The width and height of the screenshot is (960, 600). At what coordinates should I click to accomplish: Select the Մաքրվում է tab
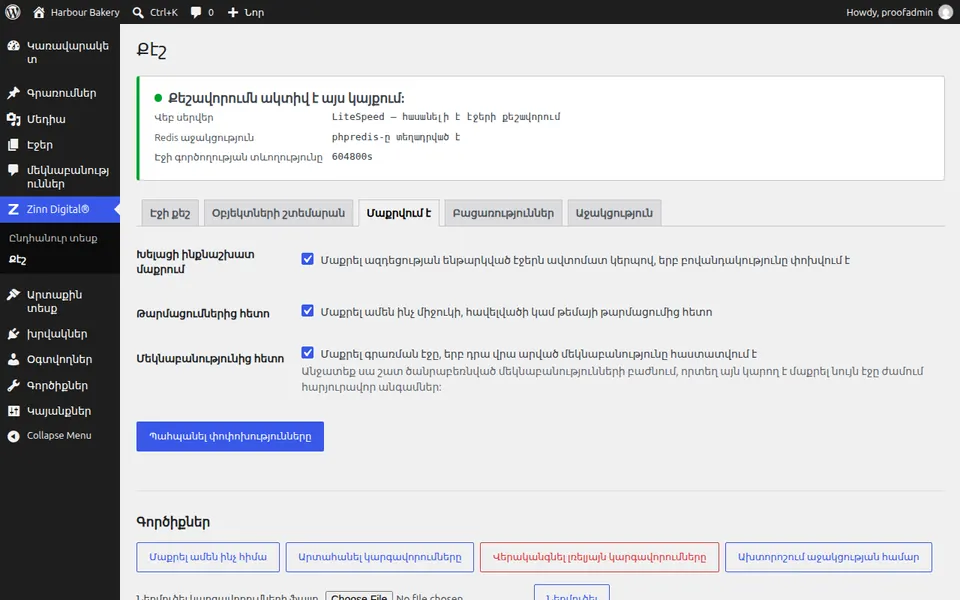point(399,213)
